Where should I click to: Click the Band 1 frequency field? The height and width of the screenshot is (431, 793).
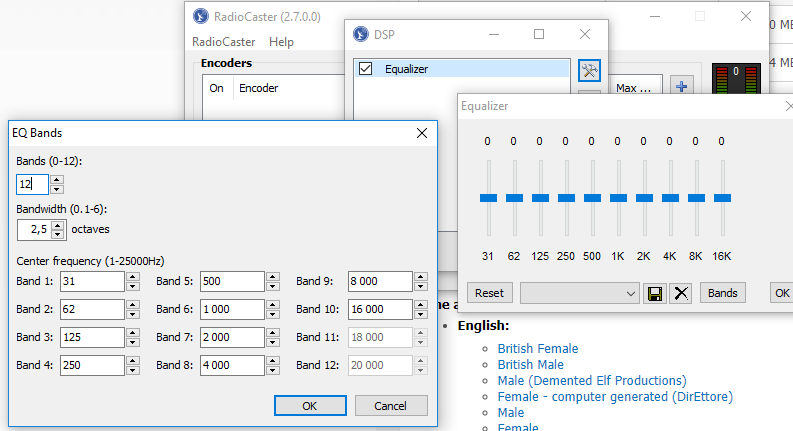pyautogui.click(x=93, y=281)
